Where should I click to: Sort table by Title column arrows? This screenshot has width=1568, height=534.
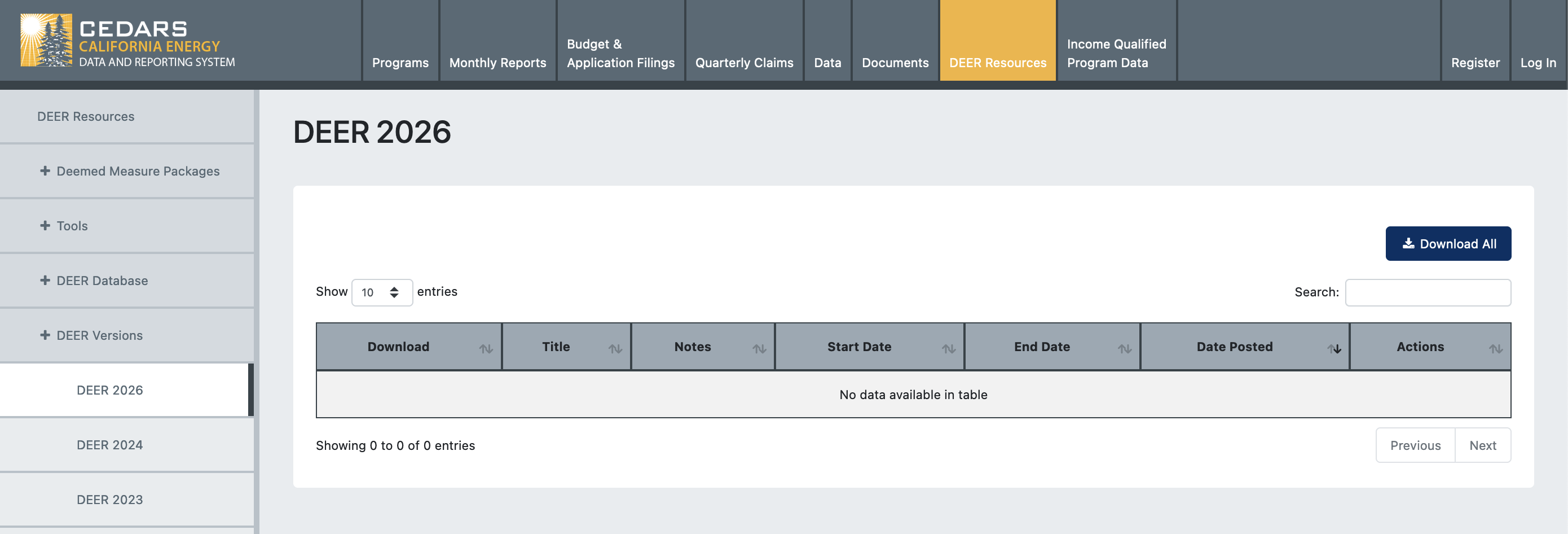pos(615,348)
